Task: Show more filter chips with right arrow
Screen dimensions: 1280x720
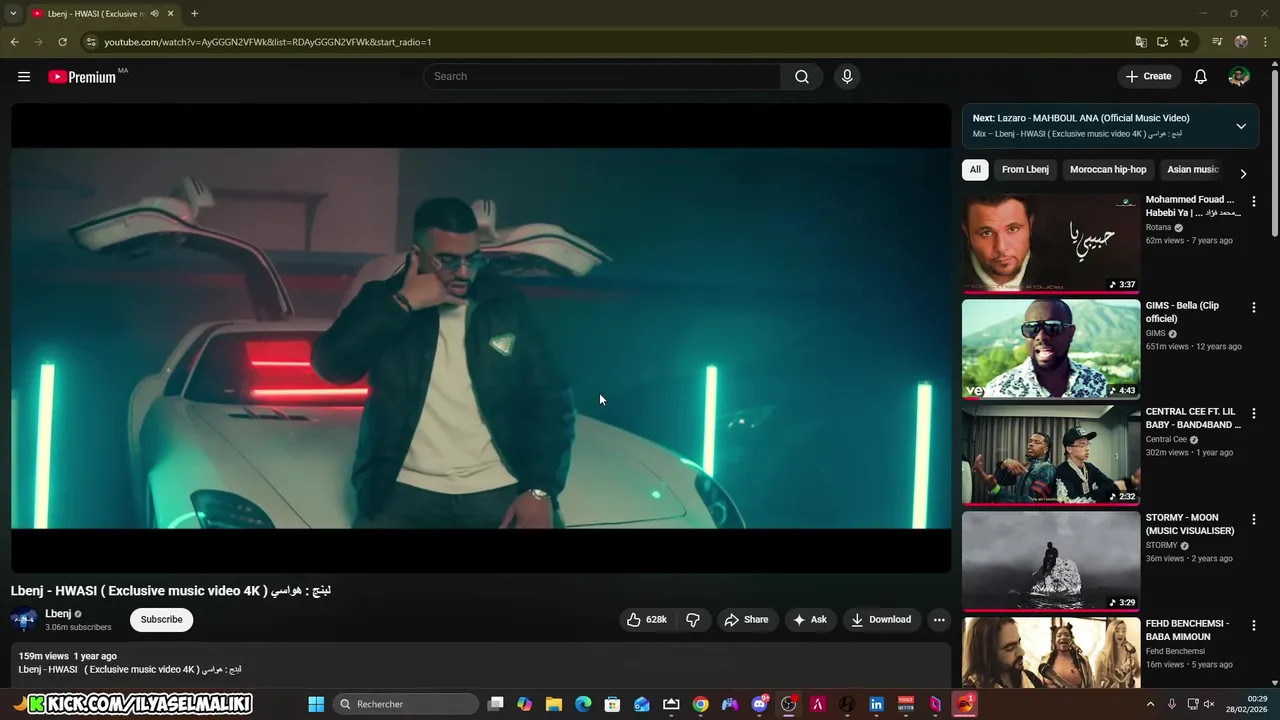Action: click(x=1243, y=173)
